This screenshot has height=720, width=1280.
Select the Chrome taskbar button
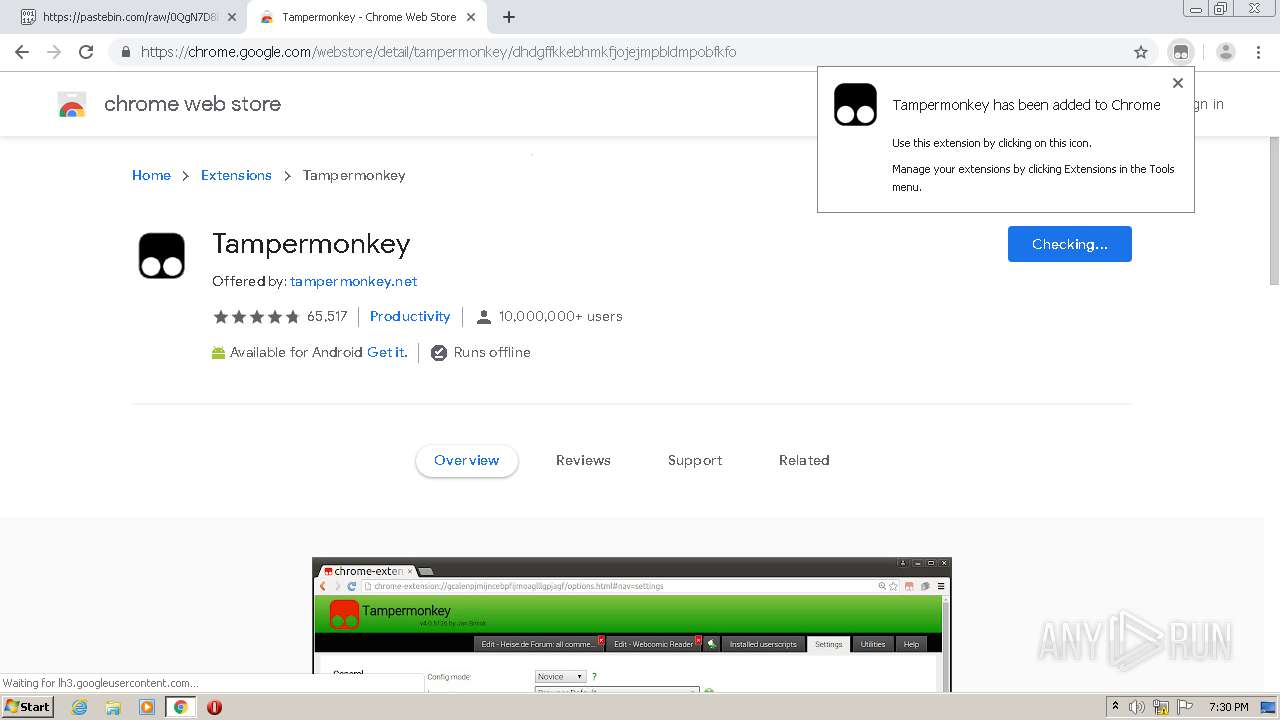180,707
